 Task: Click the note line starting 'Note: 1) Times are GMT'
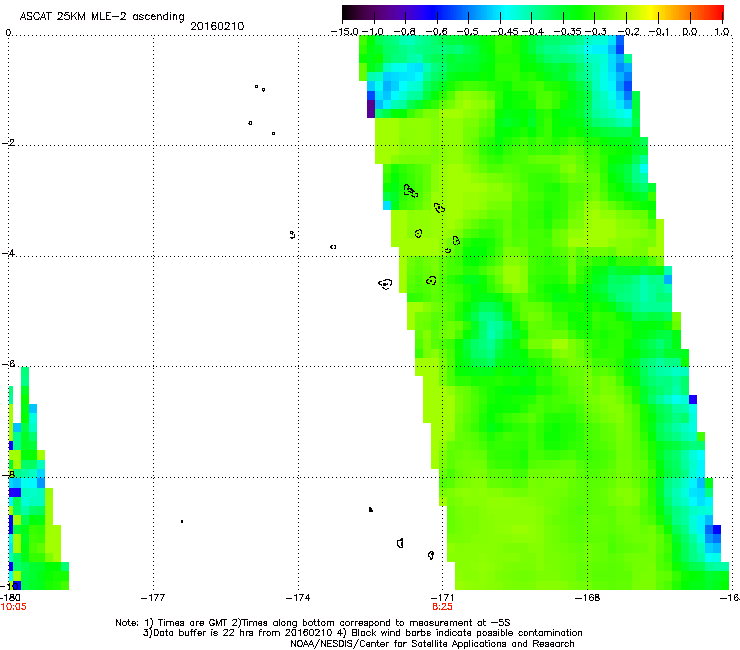pos(312,623)
